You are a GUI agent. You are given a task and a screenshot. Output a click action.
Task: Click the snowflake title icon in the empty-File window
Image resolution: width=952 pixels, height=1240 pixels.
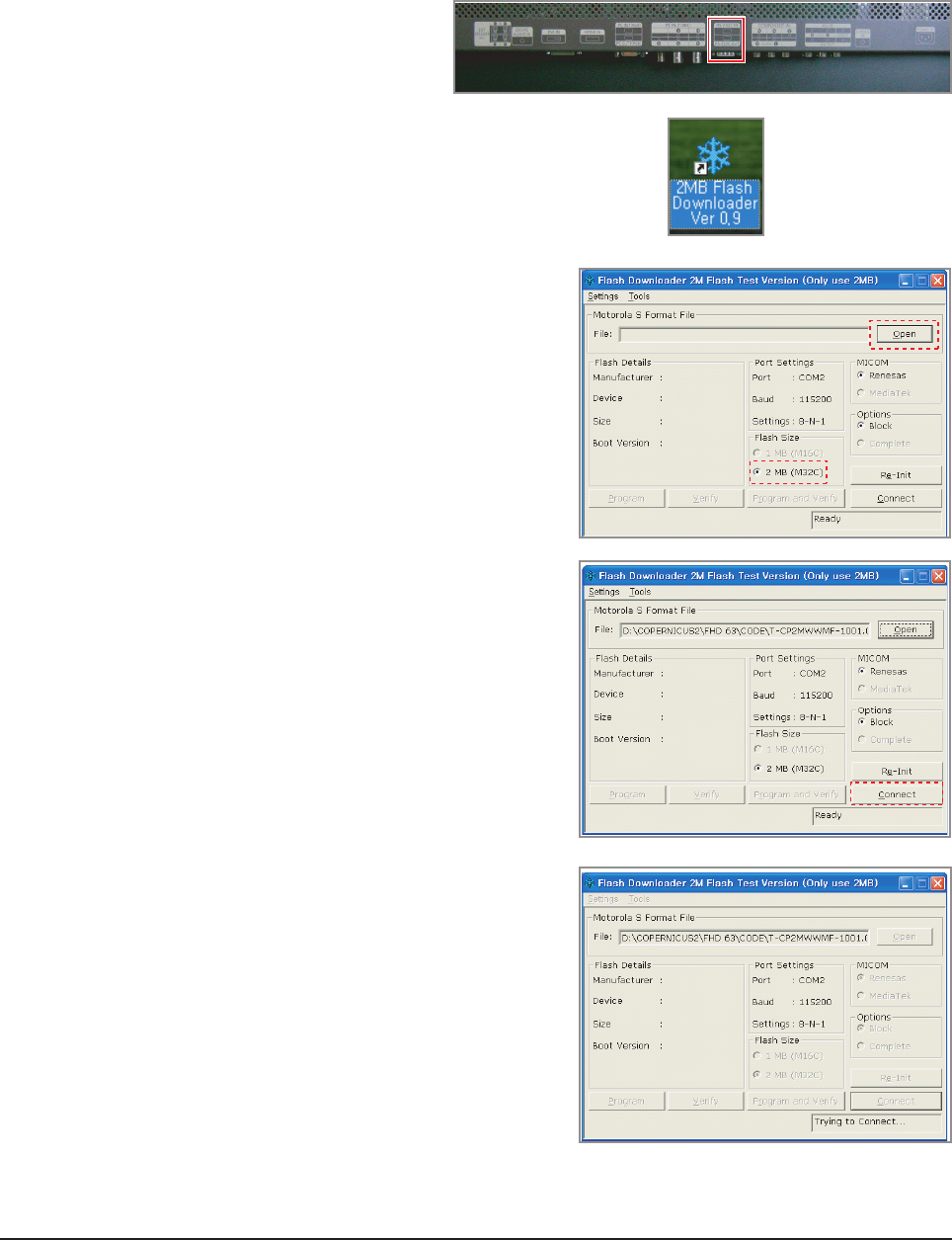pyautogui.click(x=590, y=281)
